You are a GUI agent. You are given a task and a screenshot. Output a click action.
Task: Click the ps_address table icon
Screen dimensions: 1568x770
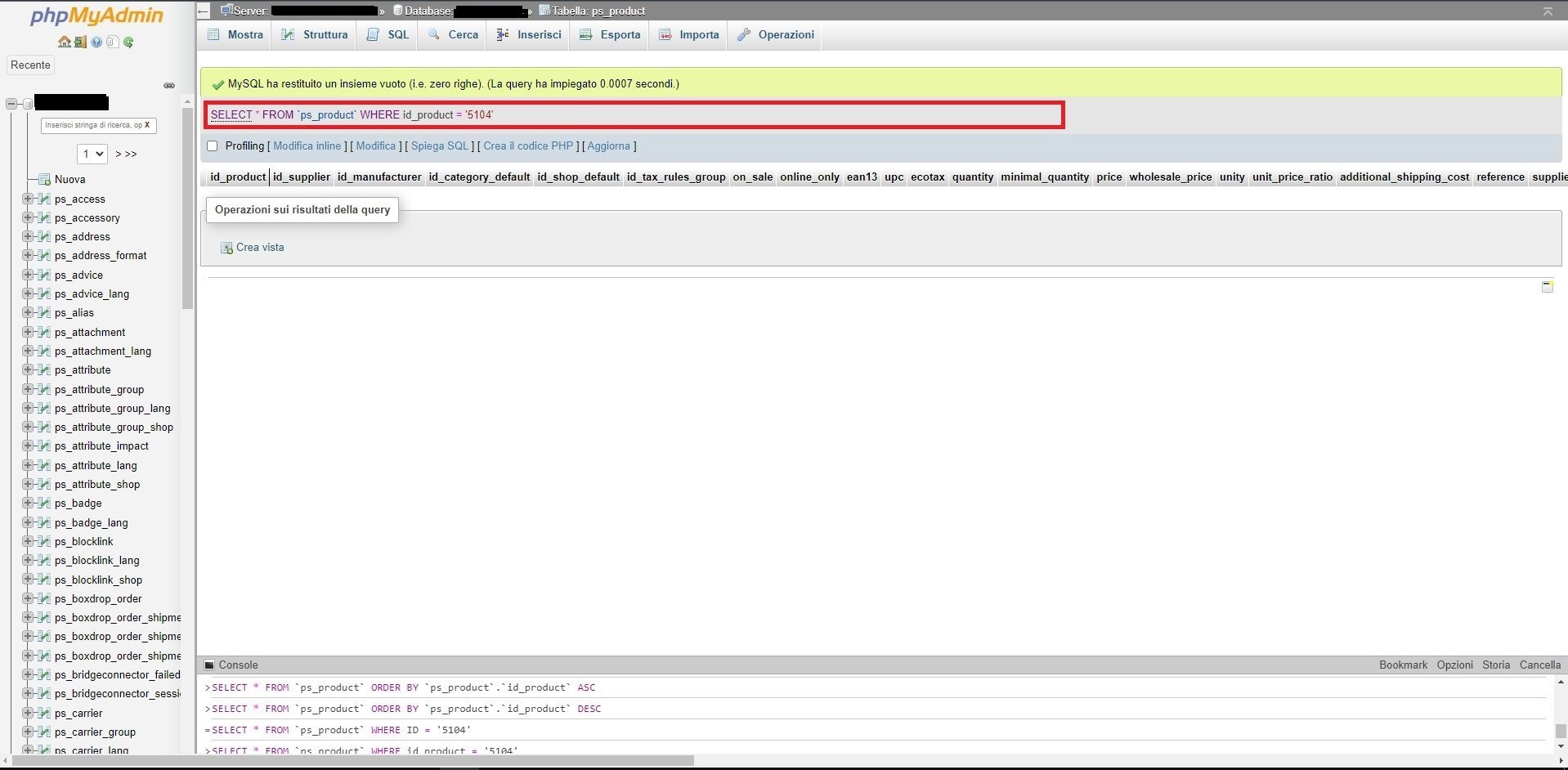[44, 236]
